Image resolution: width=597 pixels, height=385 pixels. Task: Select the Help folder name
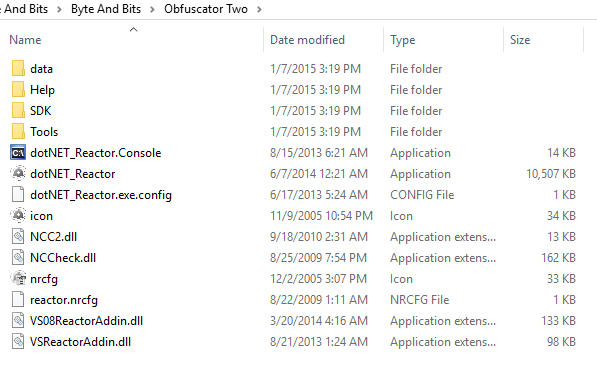coord(42,90)
